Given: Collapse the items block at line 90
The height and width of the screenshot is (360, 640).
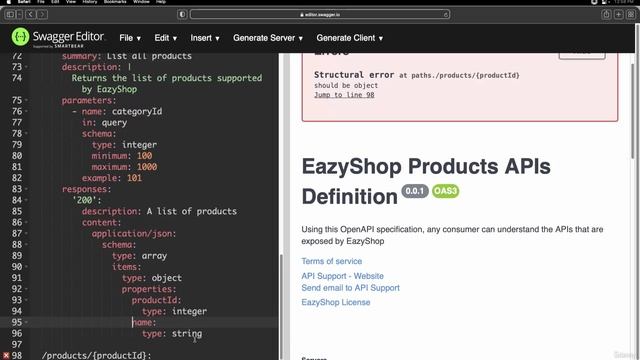Looking at the screenshot, I should (26, 267).
